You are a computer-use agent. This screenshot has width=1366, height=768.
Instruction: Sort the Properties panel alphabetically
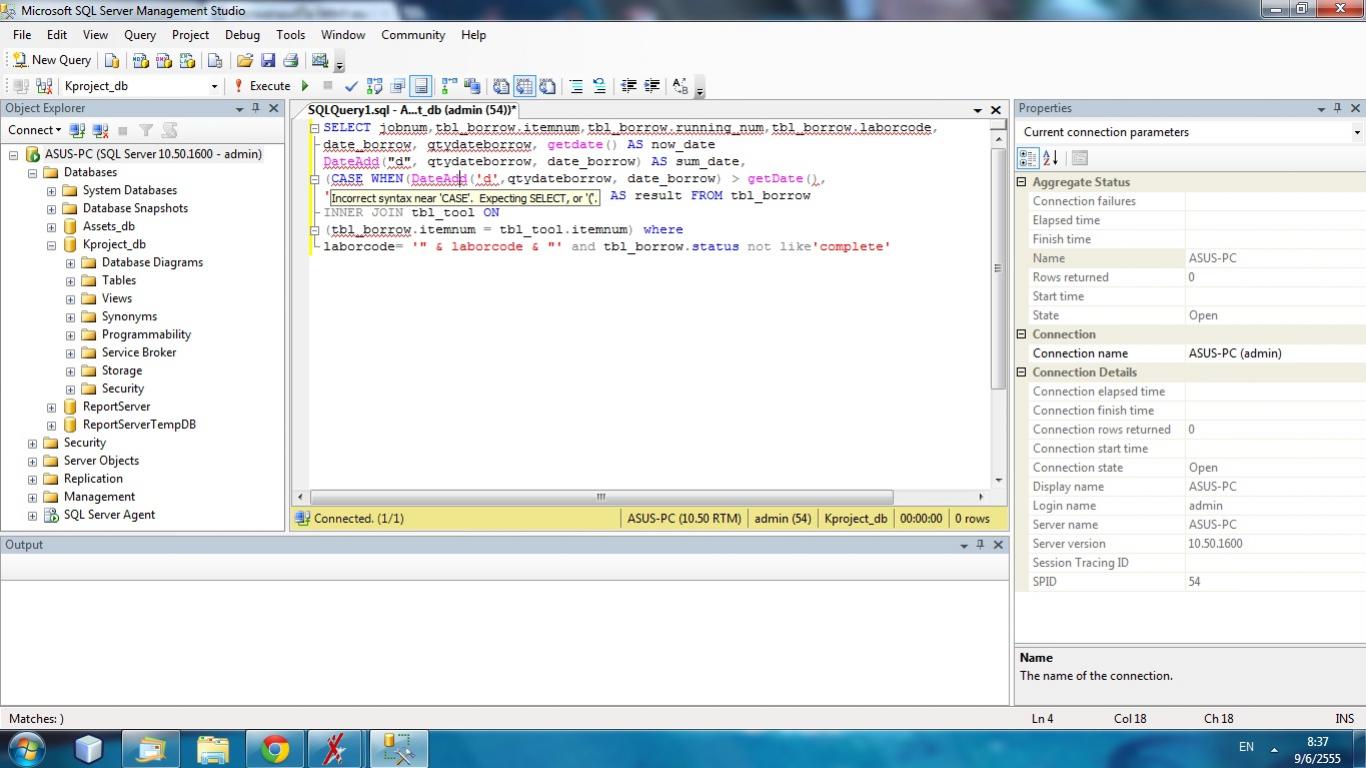(x=1050, y=158)
